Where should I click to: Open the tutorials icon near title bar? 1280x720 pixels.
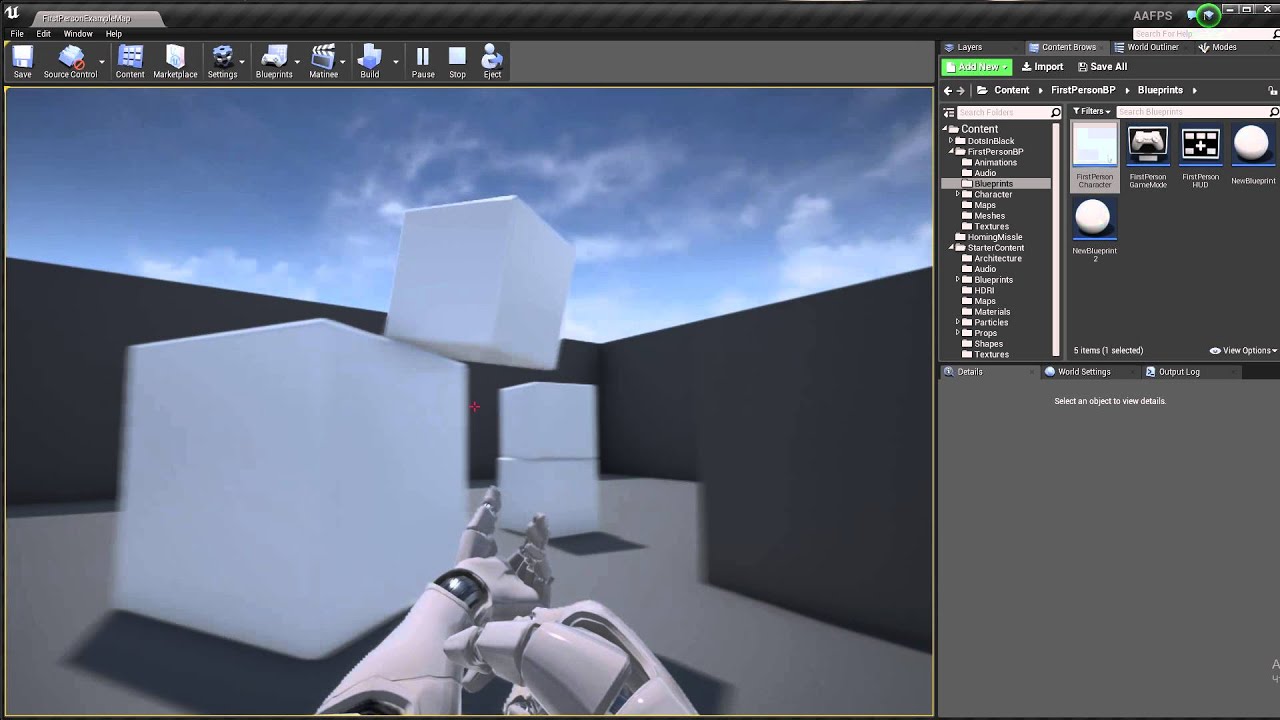click(1209, 15)
